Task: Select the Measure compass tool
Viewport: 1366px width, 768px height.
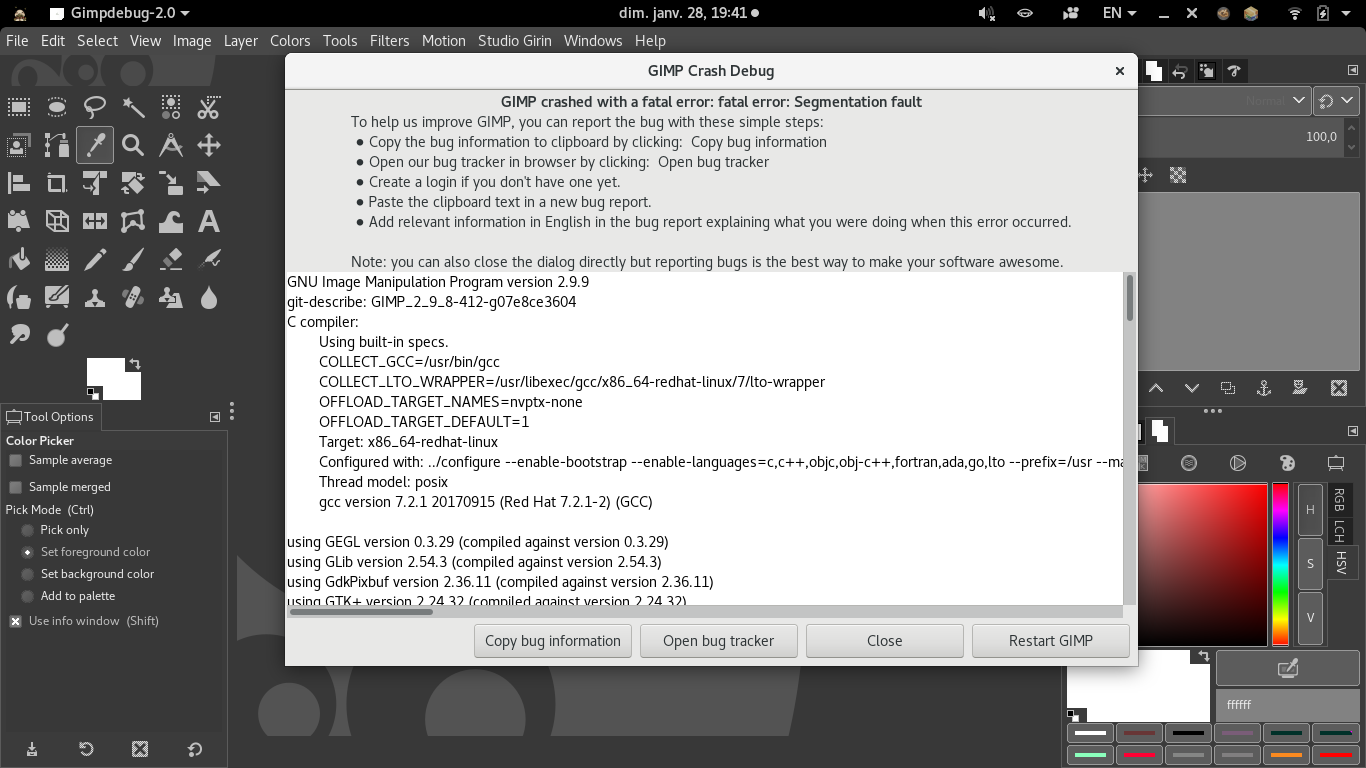Action: point(171,145)
